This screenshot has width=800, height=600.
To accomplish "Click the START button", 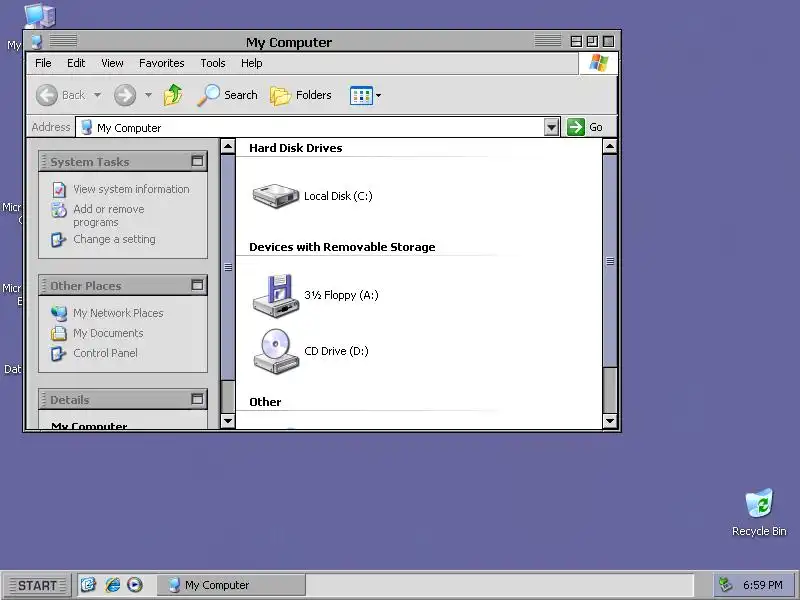I will click(37, 585).
